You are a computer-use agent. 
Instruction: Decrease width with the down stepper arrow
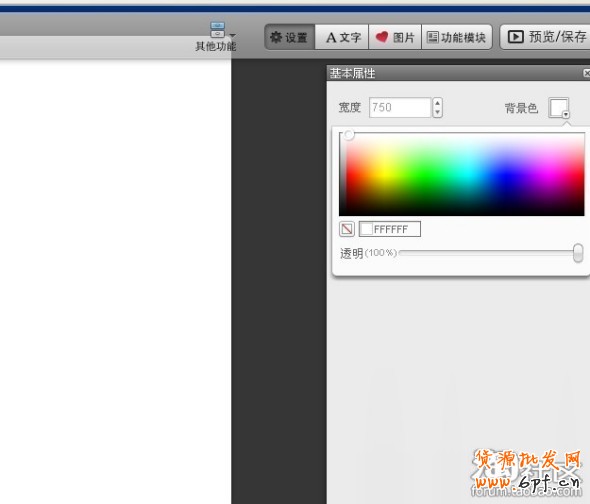click(437, 113)
